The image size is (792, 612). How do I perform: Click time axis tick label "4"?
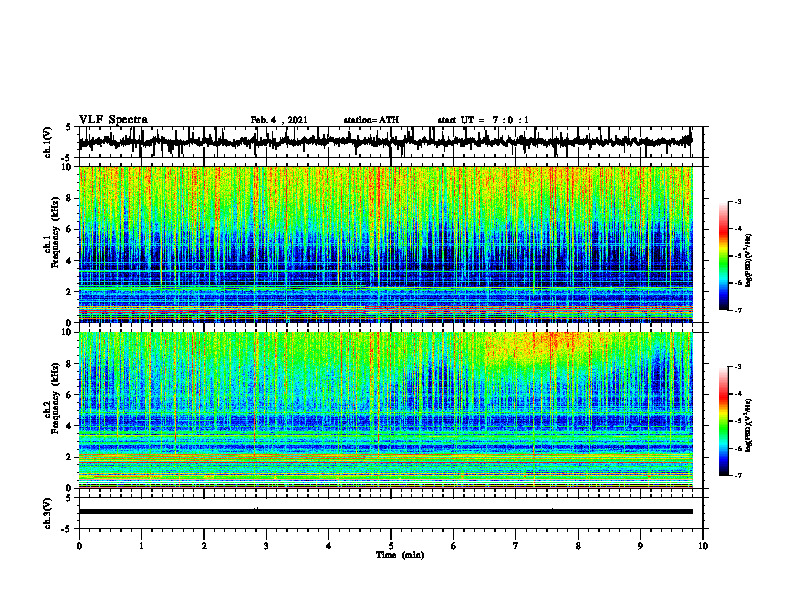coord(329,546)
